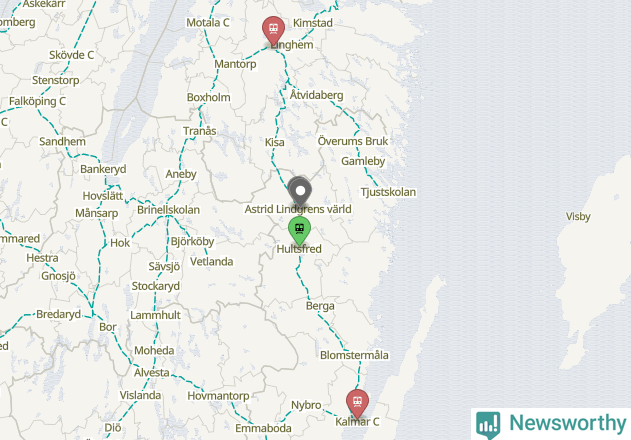631x440 pixels.
Task: Click the Newsworthy logo icon
Action: (x=488, y=425)
